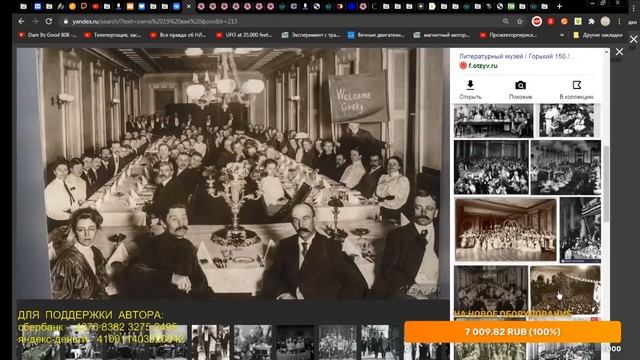This screenshot has width=640, height=360.
Task: Open the 'Другие закладки' folder
Action: (x=598, y=35)
